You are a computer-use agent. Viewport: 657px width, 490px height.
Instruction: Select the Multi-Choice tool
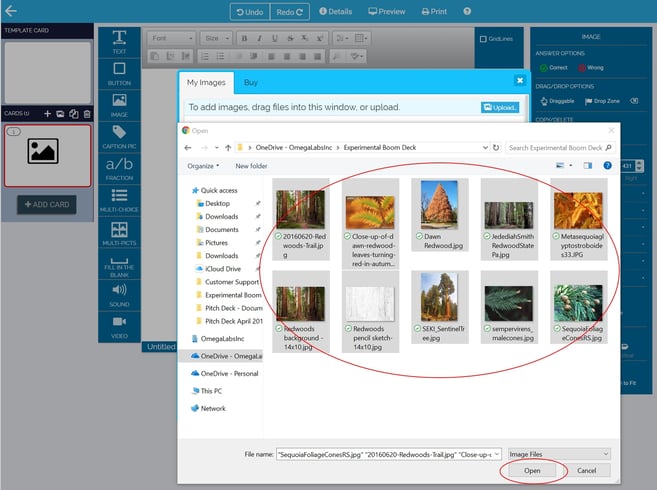[119, 200]
